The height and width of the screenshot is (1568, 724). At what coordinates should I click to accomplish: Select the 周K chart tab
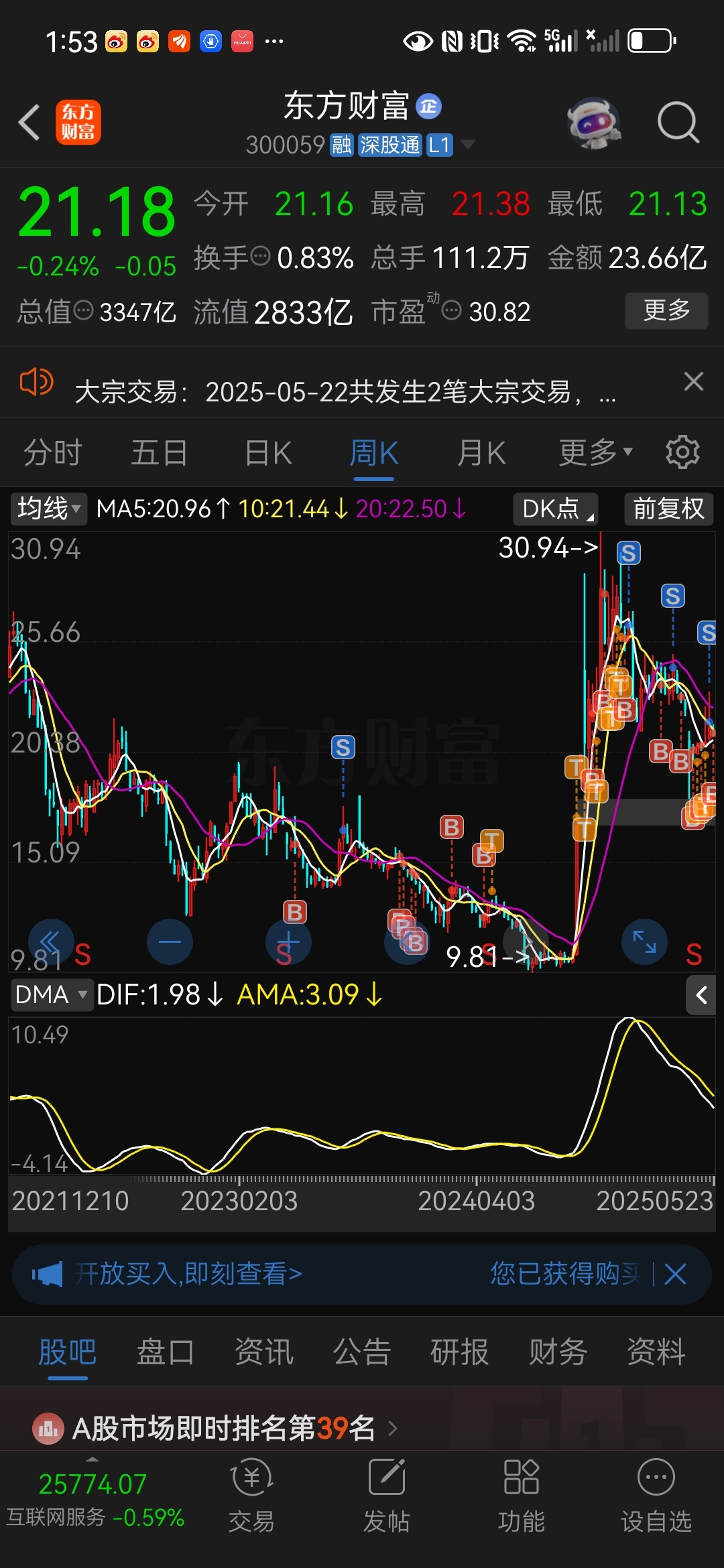tap(373, 453)
